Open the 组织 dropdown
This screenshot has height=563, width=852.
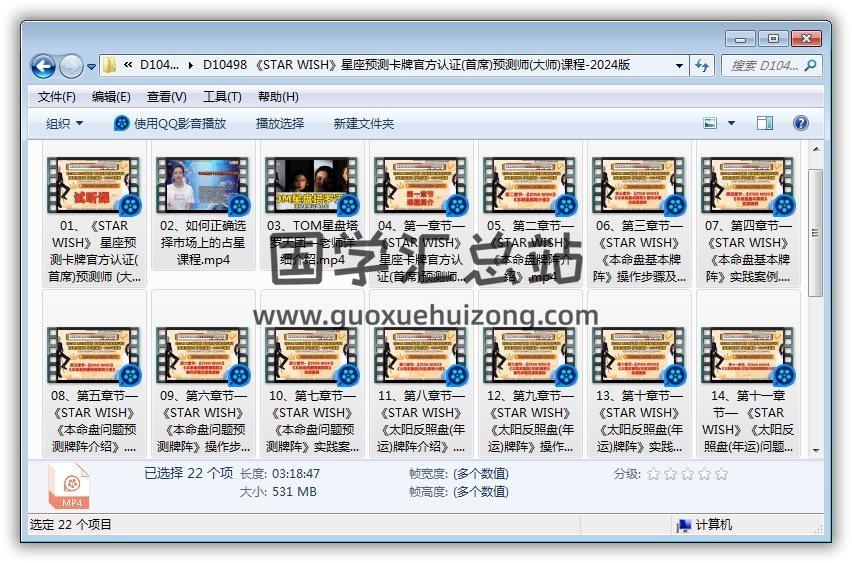click(64, 123)
